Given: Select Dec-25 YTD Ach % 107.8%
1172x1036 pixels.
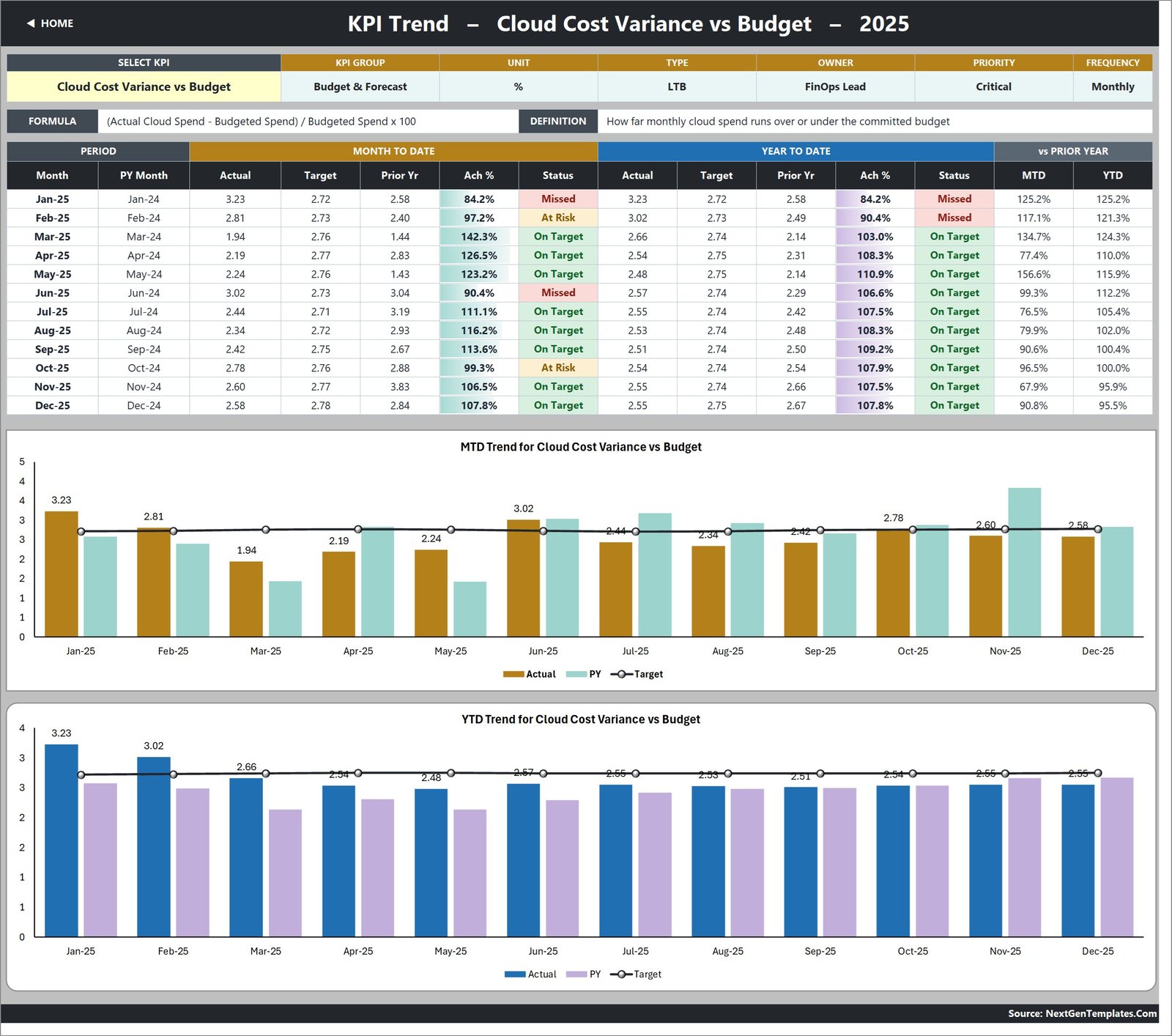Looking at the screenshot, I should [x=875, y=405].
